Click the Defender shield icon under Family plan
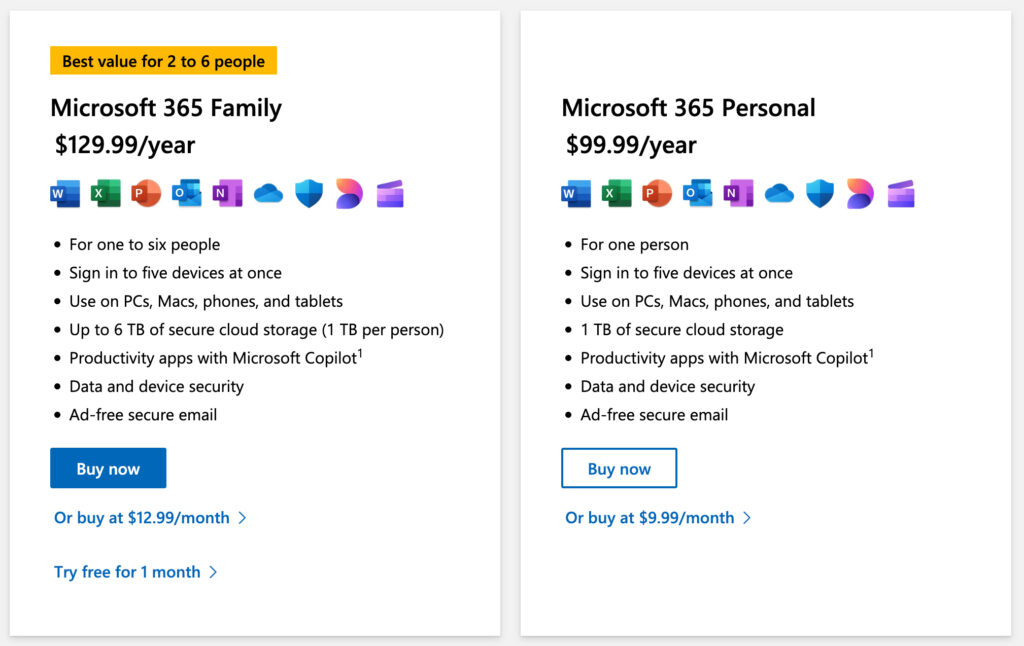 pos(308,193)
